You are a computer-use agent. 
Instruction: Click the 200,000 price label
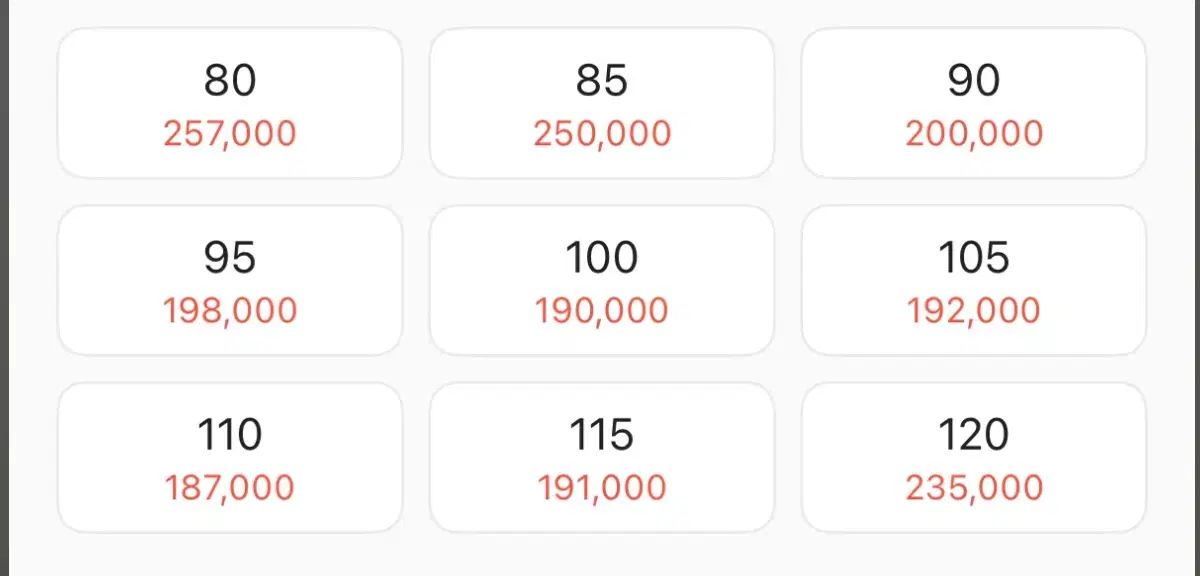click(x=974, y=134)
